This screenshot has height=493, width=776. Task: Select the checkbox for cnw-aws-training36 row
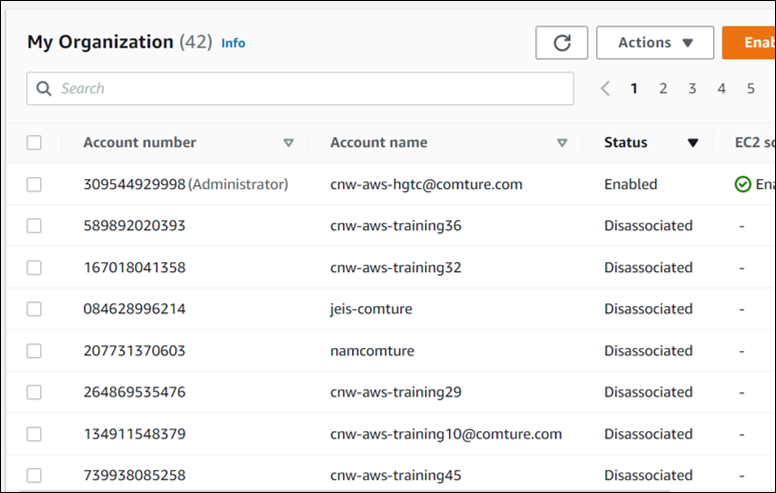click(34, 226)
